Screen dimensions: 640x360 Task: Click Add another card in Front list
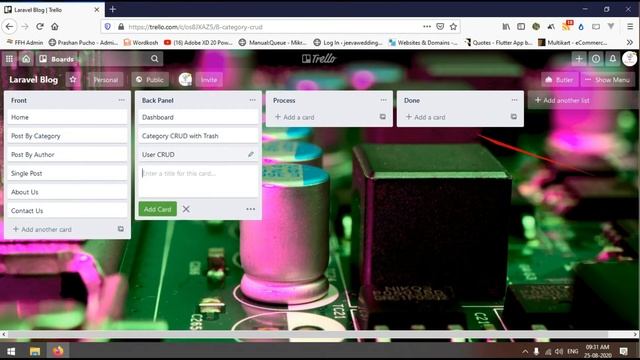tap(42, 229)
